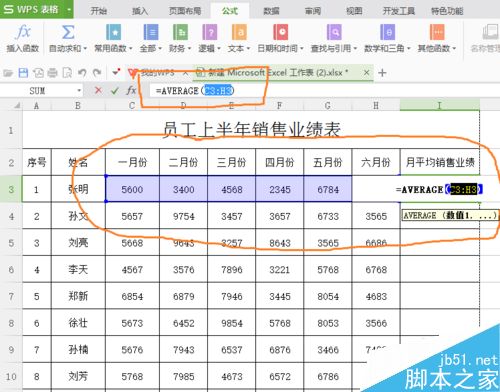Click the name cell 李天
The image size is (500, 392).
(78, 269)
